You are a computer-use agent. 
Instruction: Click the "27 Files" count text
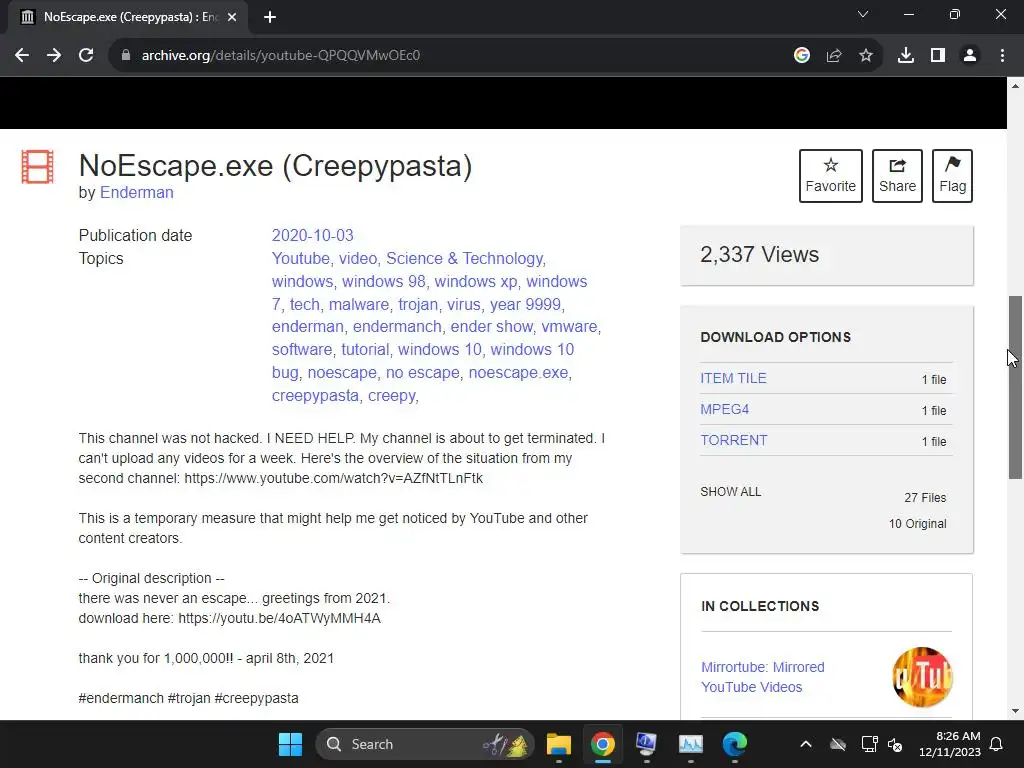tap(925, 498)
